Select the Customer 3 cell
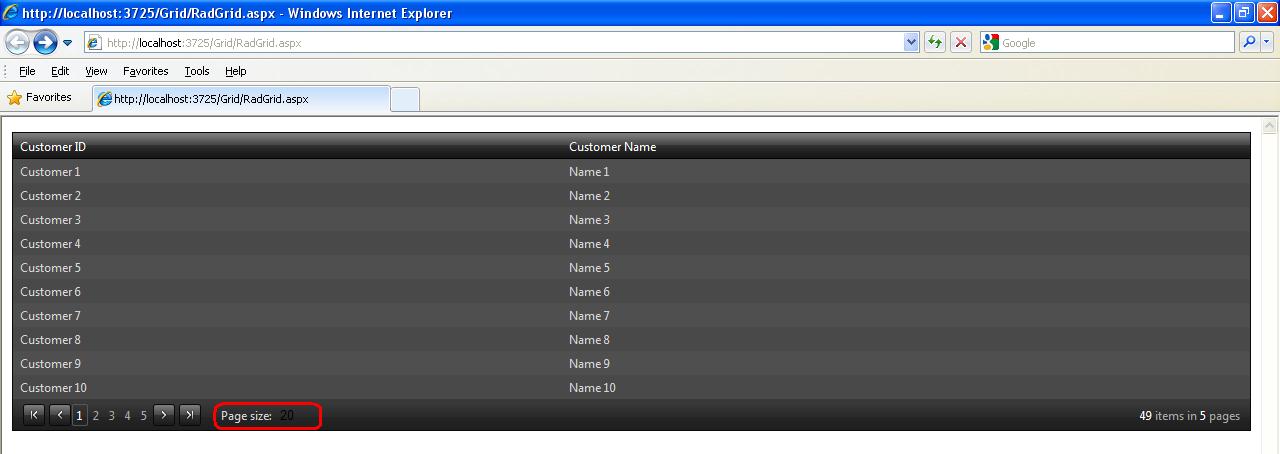Screen dimensions: 1280x454 [x=287, y=220]
